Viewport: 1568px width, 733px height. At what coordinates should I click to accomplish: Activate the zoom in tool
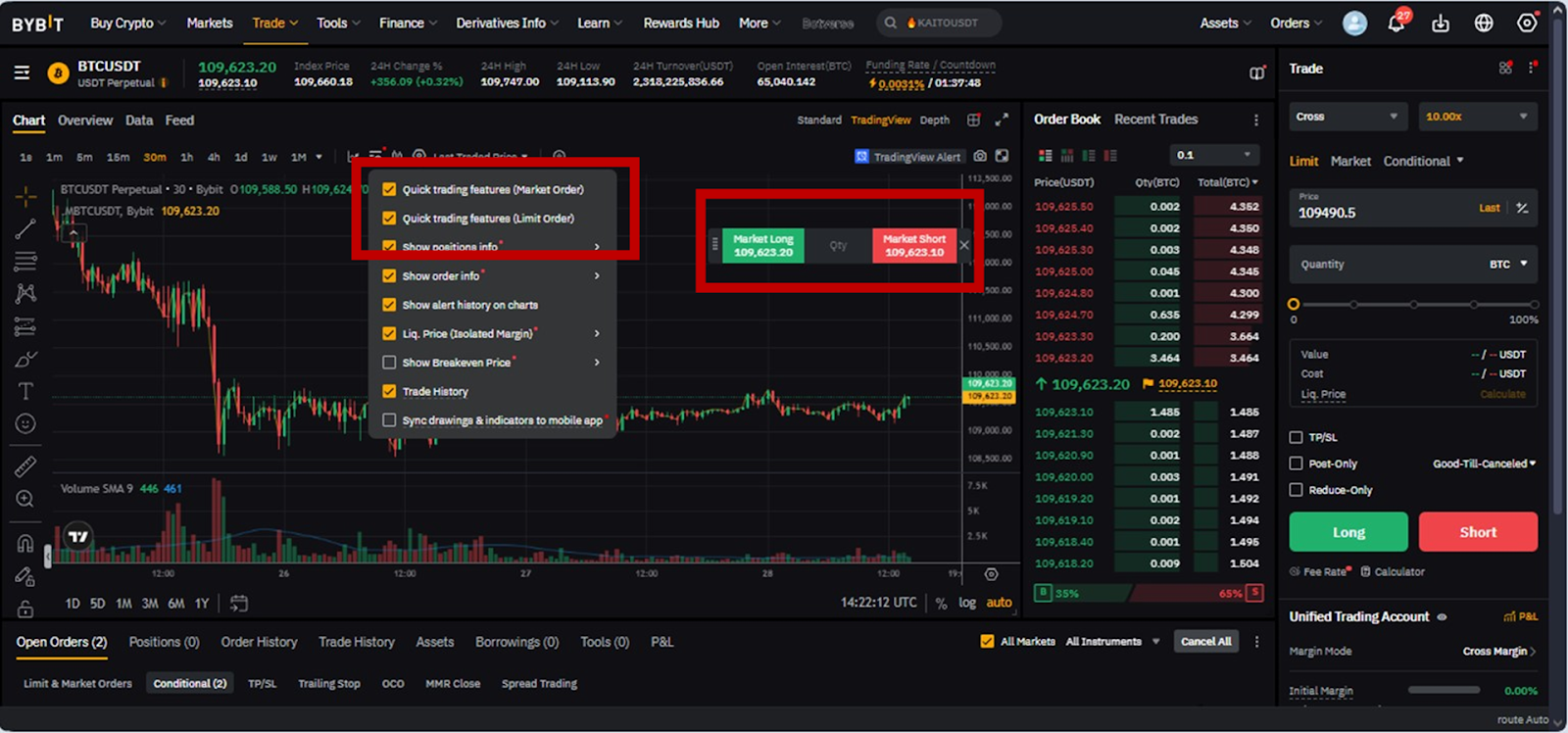click(25, 499)
